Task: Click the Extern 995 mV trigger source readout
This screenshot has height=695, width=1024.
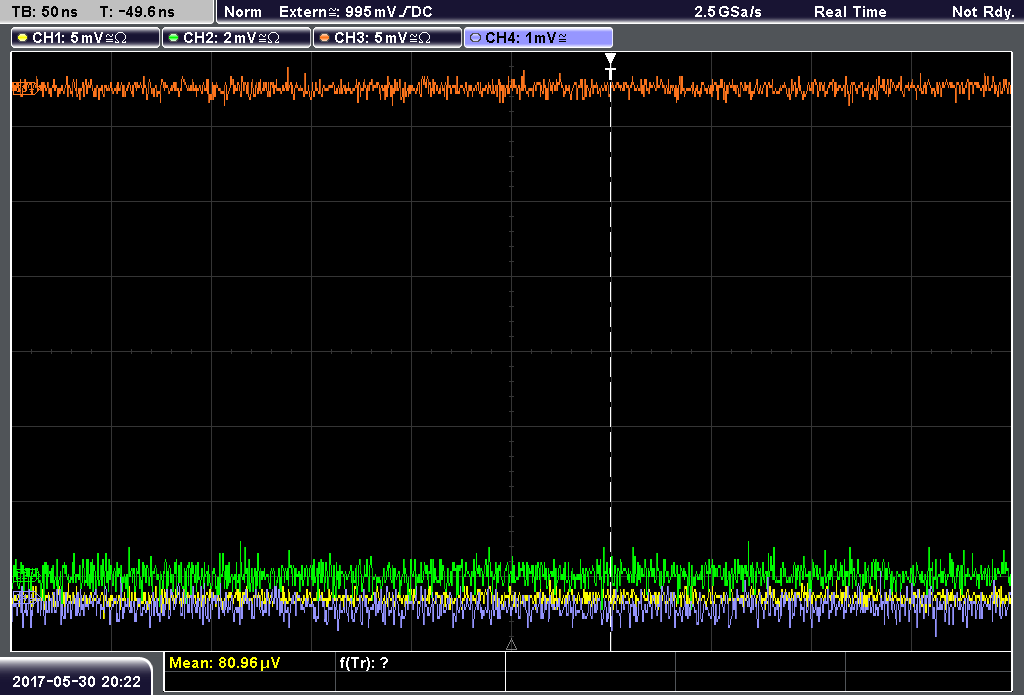Action: (x=355, y=12)
